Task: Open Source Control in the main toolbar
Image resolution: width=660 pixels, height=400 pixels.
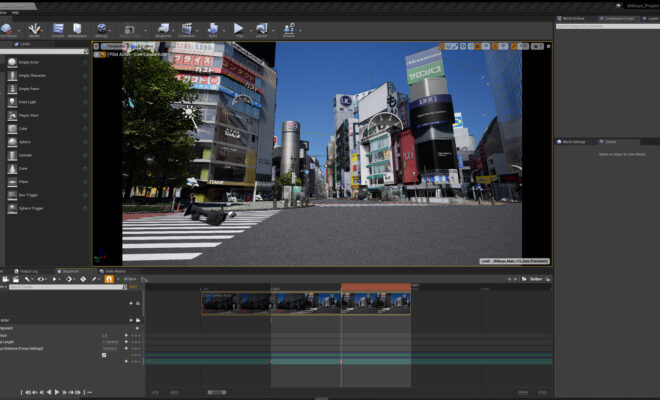Action: (x=7, y=30)
